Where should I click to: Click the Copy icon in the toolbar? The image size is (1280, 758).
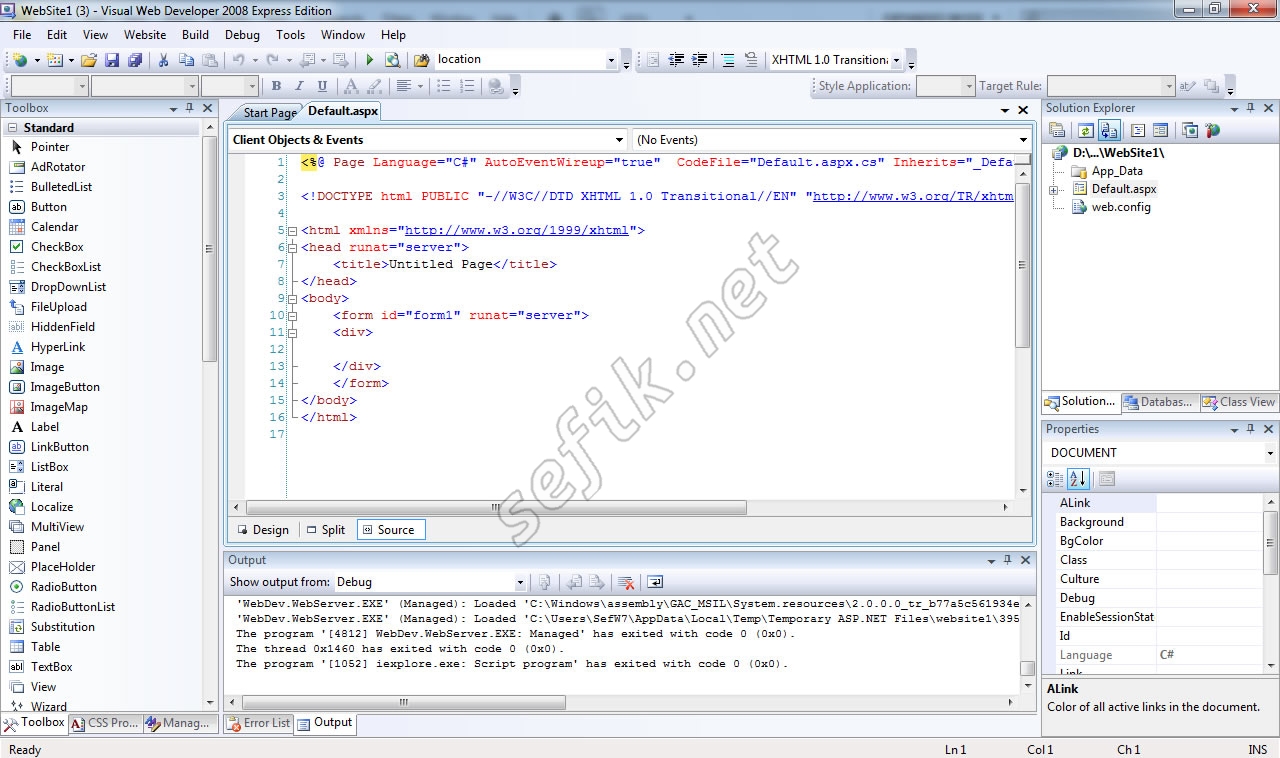click(x=187, y=60)
